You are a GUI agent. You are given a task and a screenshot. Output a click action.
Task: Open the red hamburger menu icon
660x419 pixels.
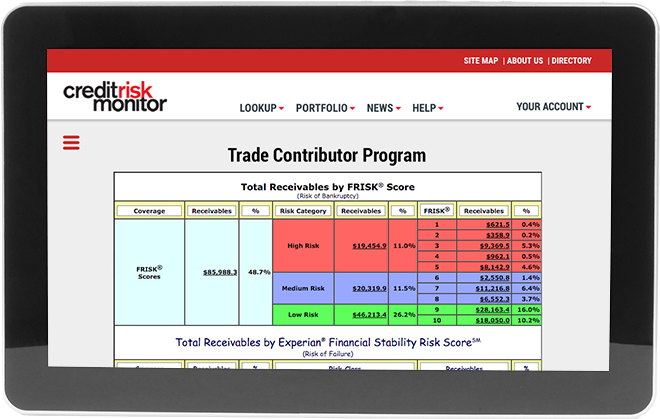click(x=71, y=143)
